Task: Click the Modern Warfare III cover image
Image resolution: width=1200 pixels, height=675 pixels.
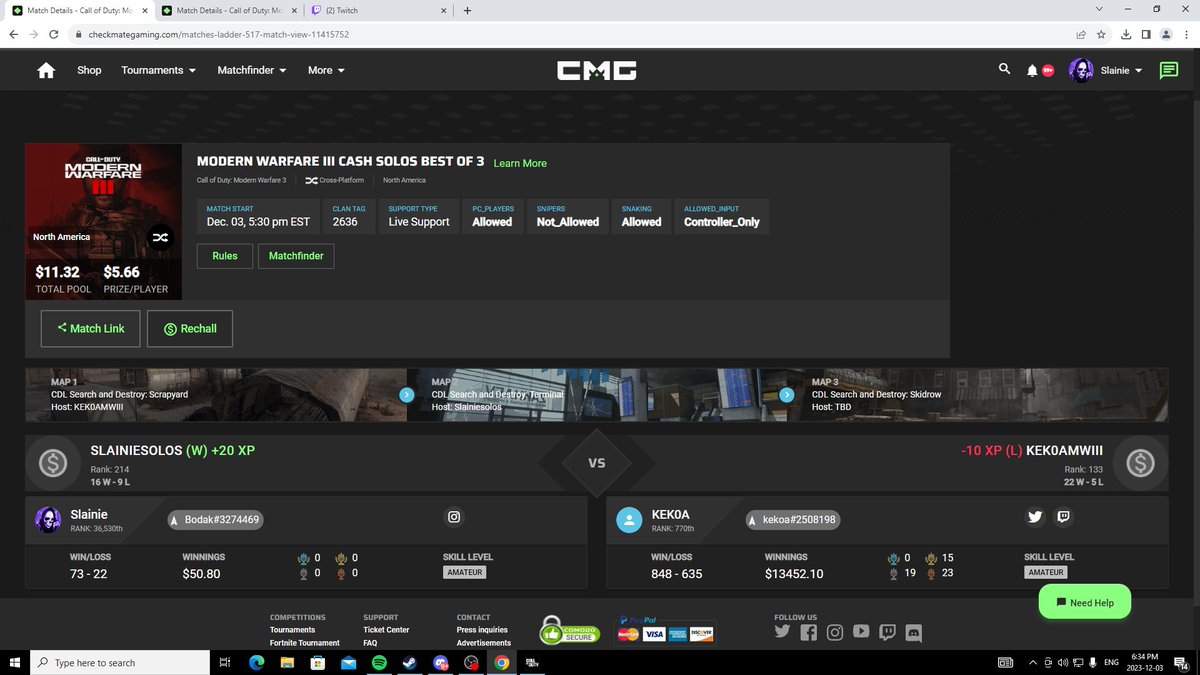Action: coord(103,221)
